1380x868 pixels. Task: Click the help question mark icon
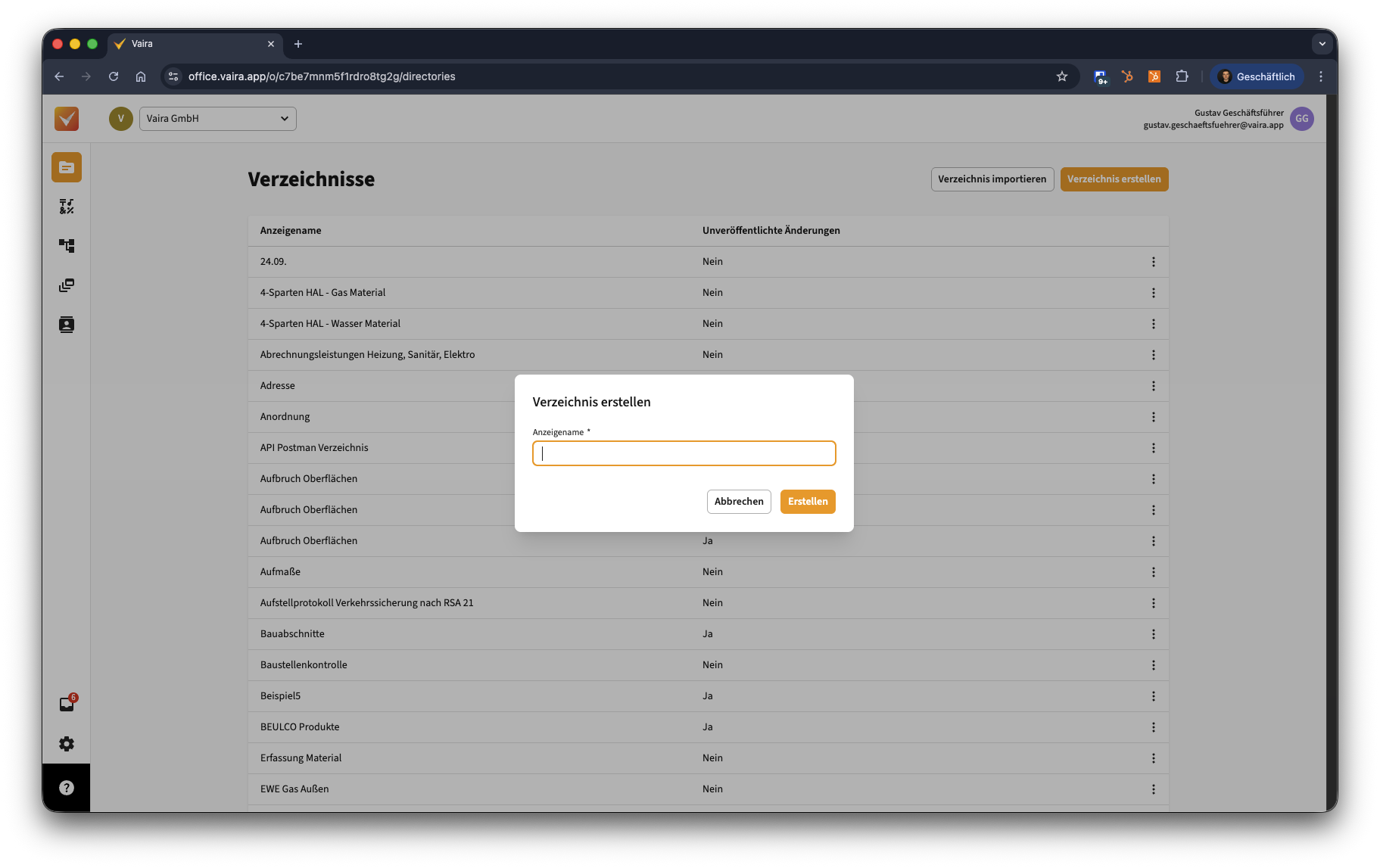67,788
